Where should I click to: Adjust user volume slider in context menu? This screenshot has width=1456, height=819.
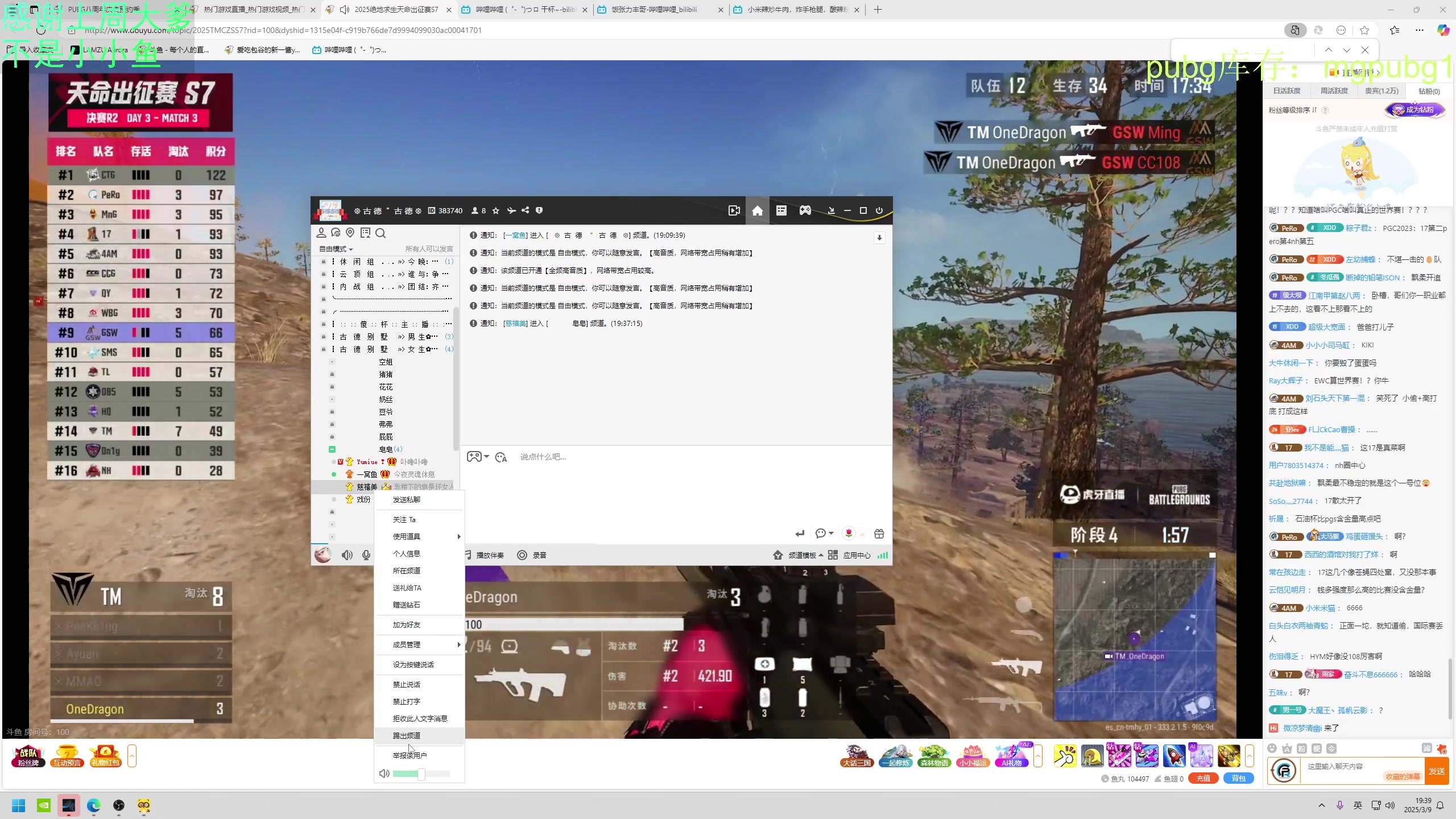(x=421, y=774)
